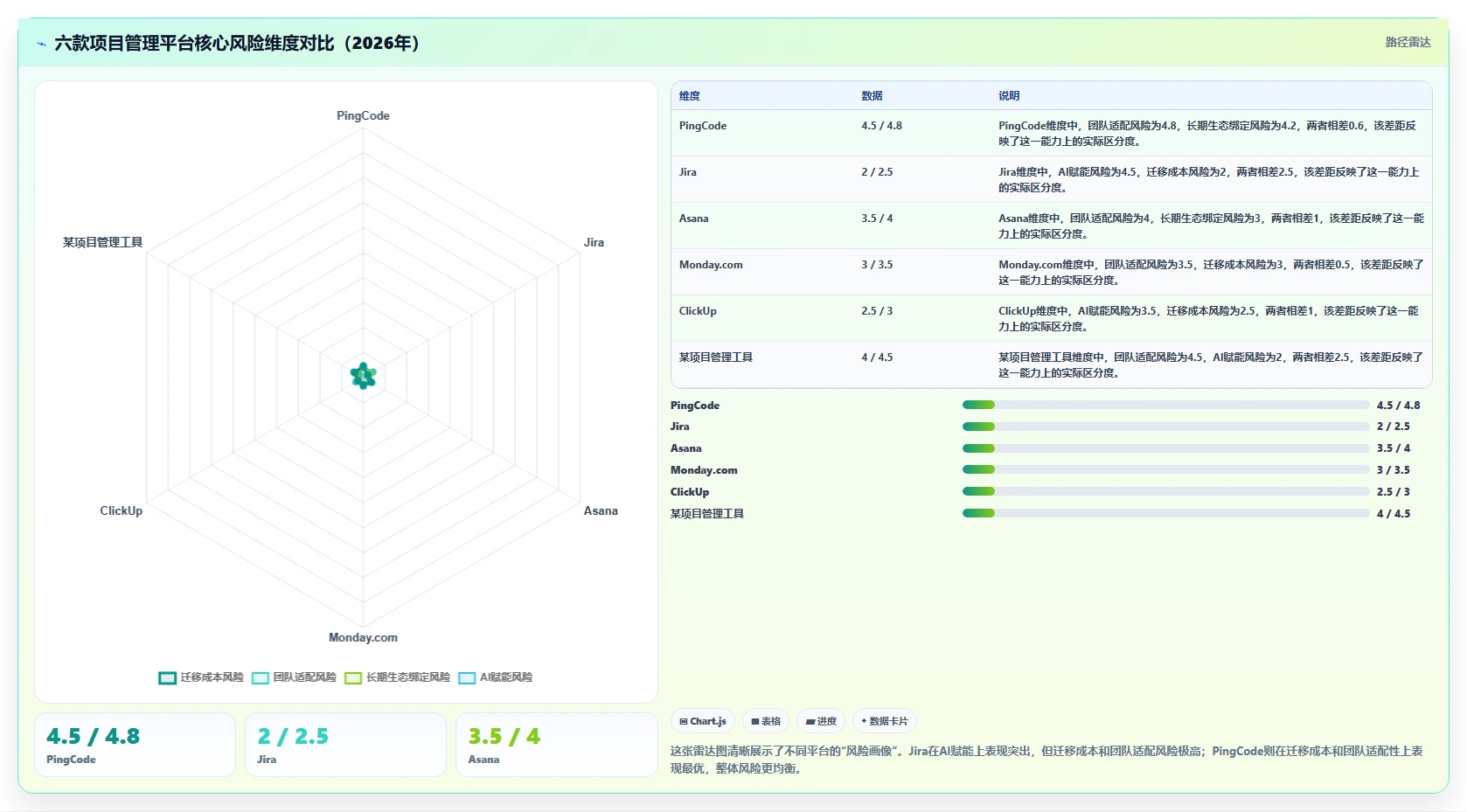Click the 数据 column header
This screenshot has width=1467, height=812.
pyautogui.click(x=872, y=96)
